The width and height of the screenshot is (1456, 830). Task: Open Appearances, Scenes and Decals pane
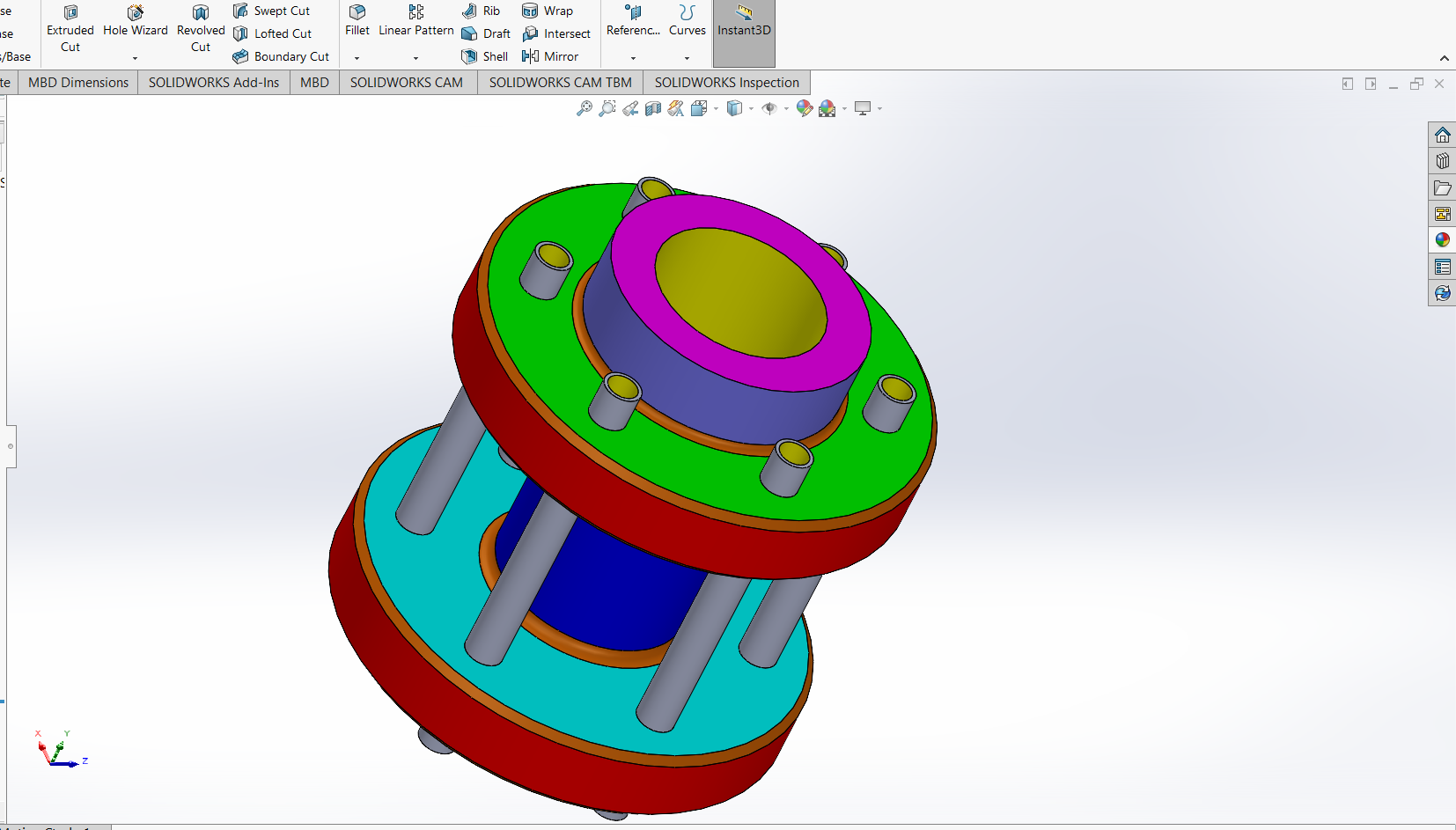tap(1442, 240)
